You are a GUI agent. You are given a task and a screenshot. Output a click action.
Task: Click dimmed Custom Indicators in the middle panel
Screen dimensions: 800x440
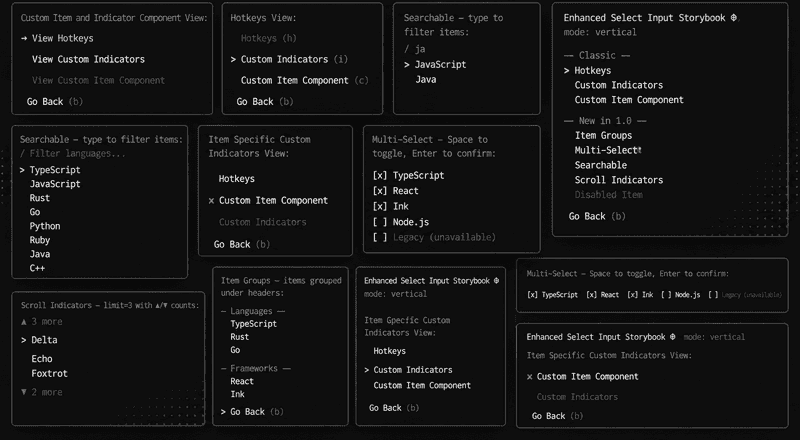[263, 222]
